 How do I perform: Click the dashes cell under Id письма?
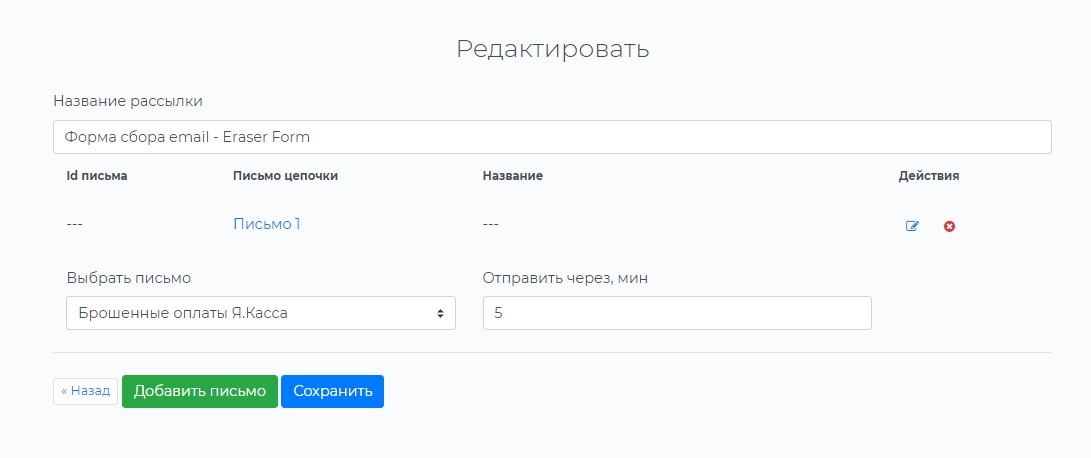(x=74, y=224)
